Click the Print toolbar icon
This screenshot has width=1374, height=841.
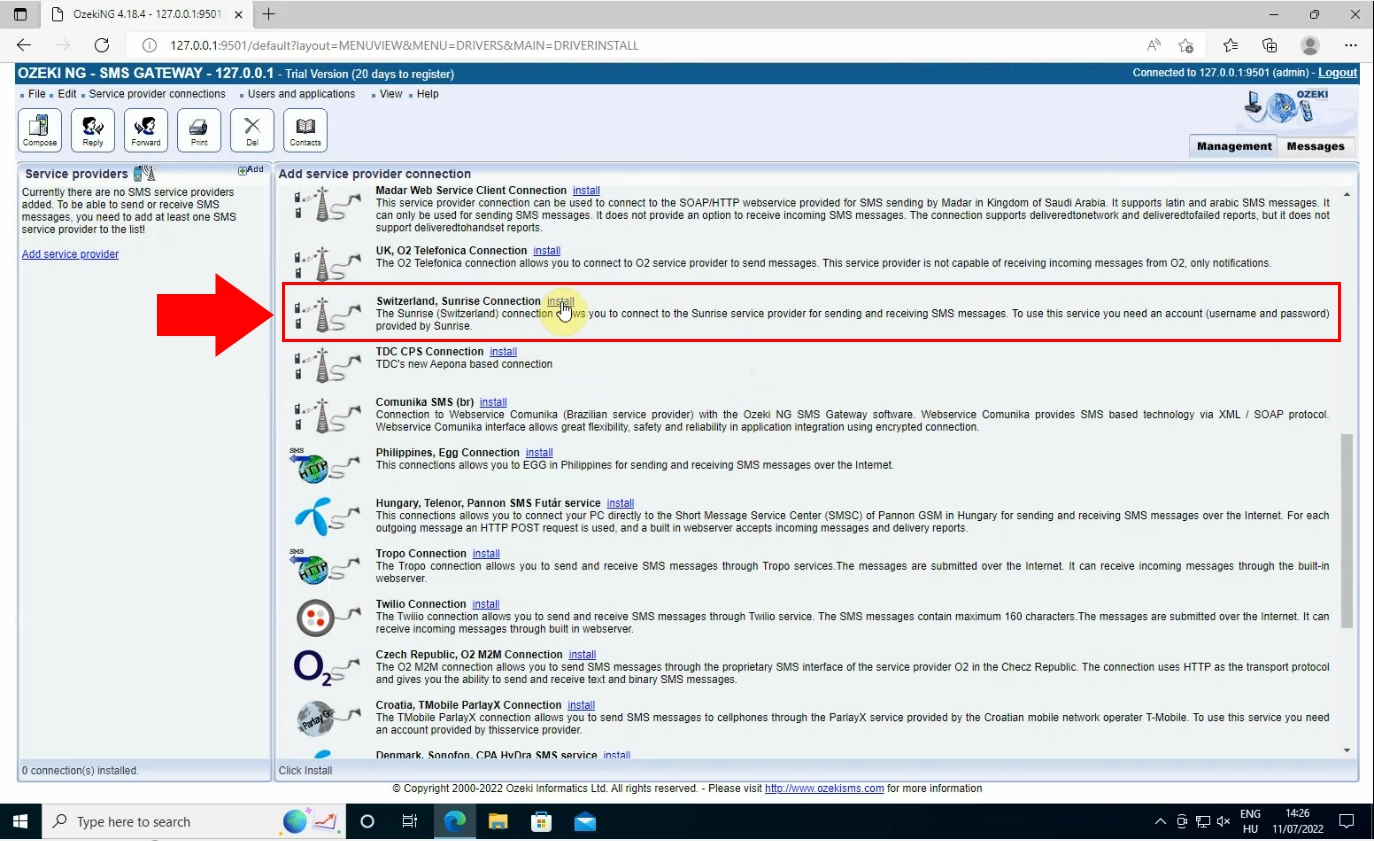click(199, 130)
